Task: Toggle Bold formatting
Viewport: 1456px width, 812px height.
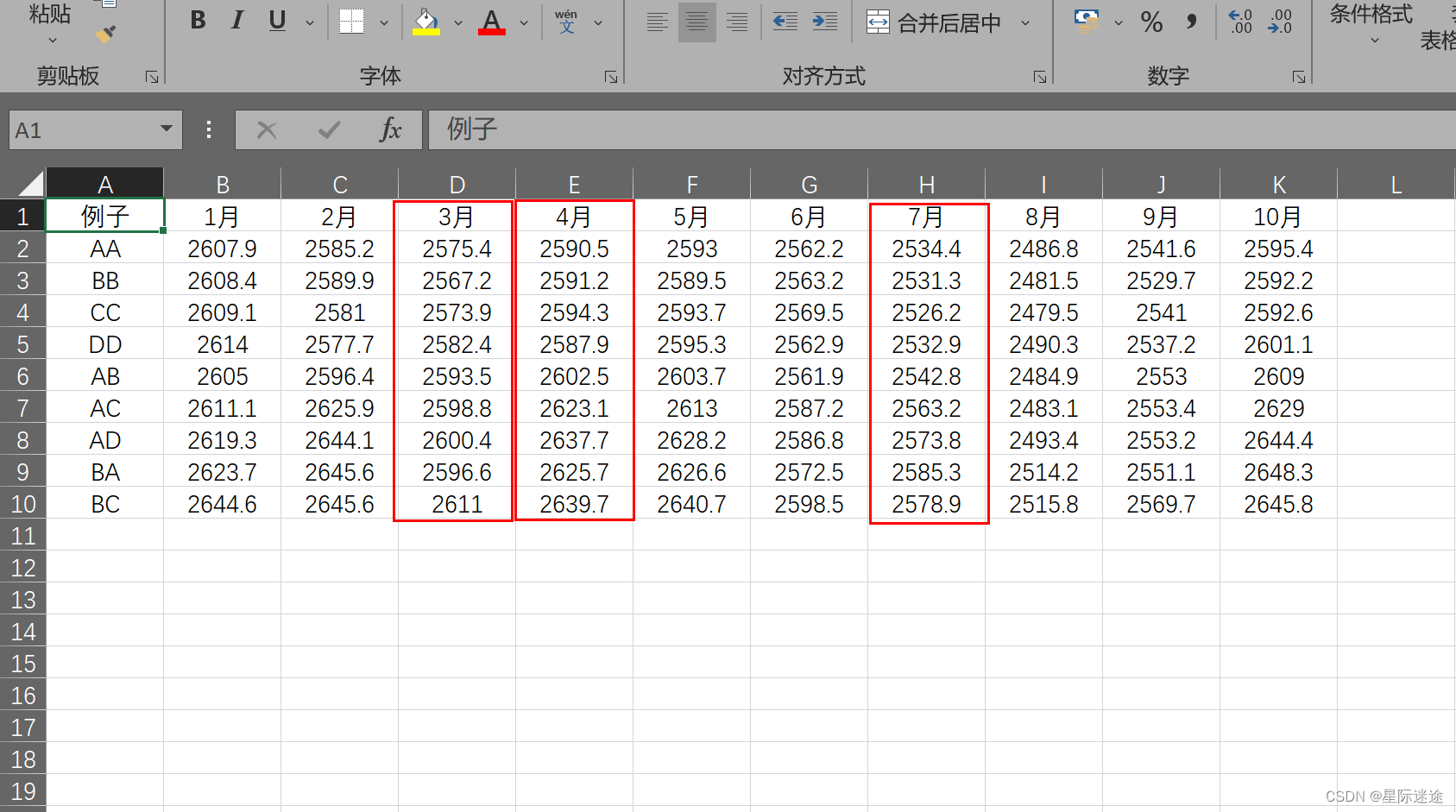Action: click(x=198, y=21)
